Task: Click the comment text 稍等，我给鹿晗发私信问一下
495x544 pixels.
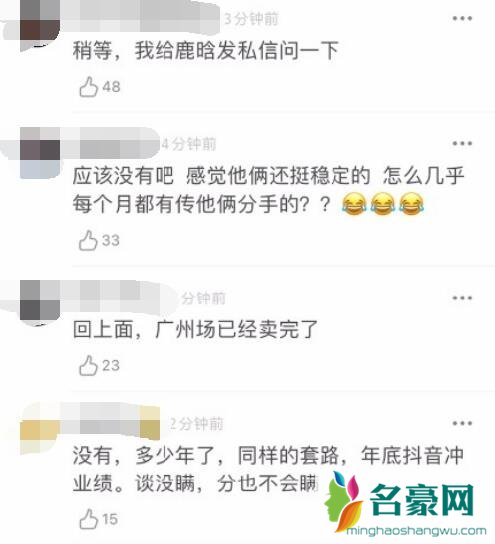Action: point(206,50)
